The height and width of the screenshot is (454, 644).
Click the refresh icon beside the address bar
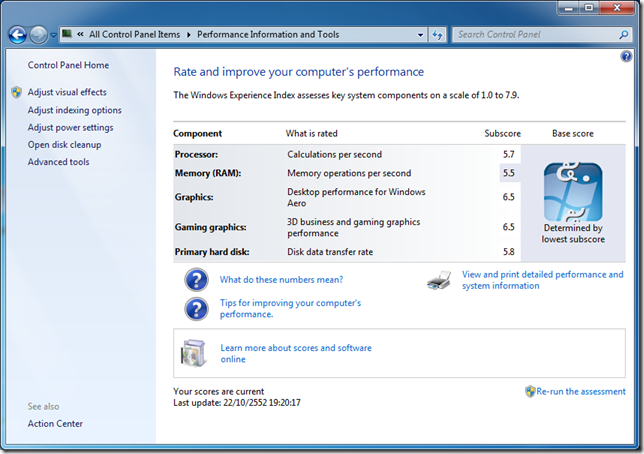[x=437, y=35]
